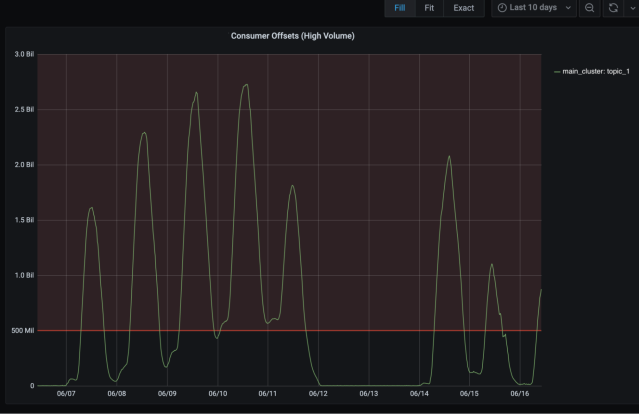Select the Fill view mode
This screenshot has height=414, width=639.
pyautogui.click(x=400, y=8)
